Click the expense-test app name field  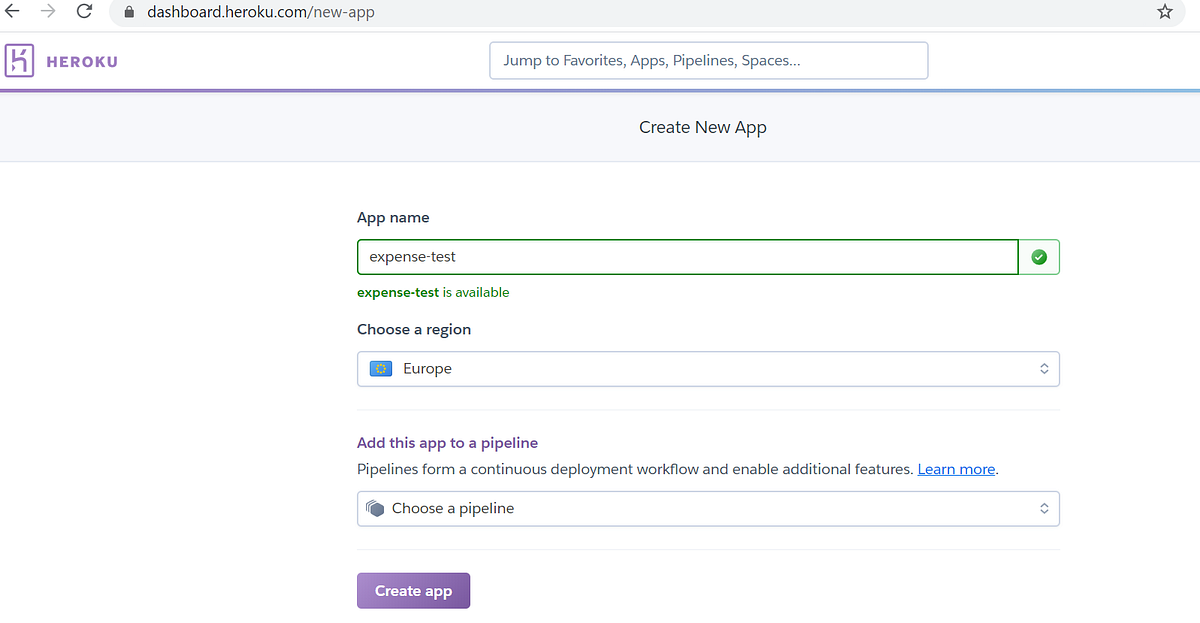[687, 256]
